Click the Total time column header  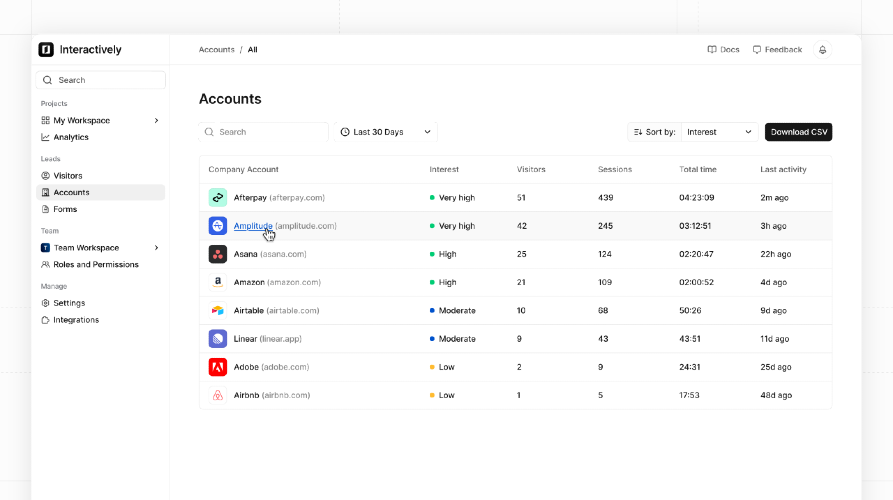tap(698, 170)
